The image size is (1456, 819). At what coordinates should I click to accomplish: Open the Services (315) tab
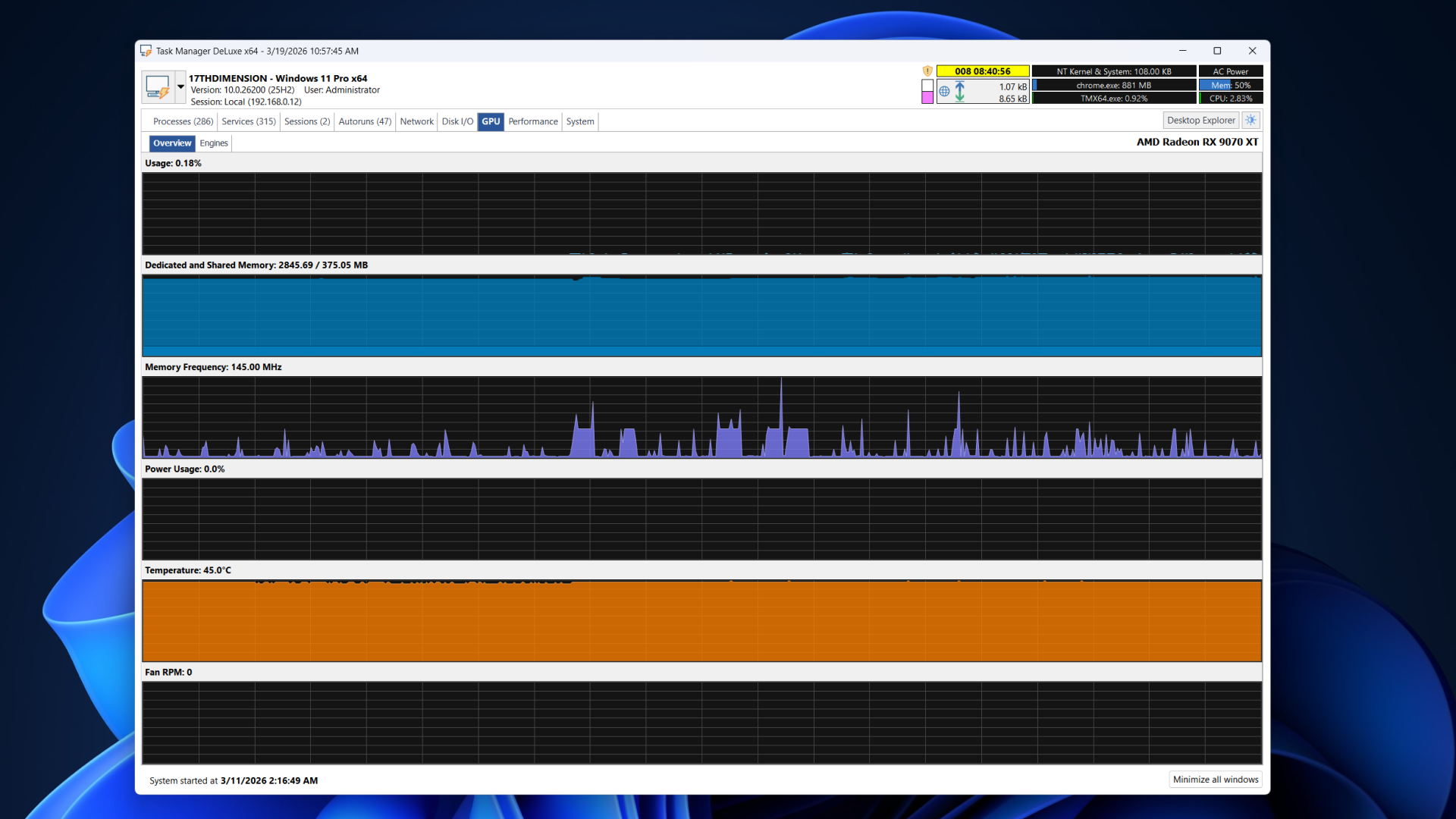click(x=249, y=121)
